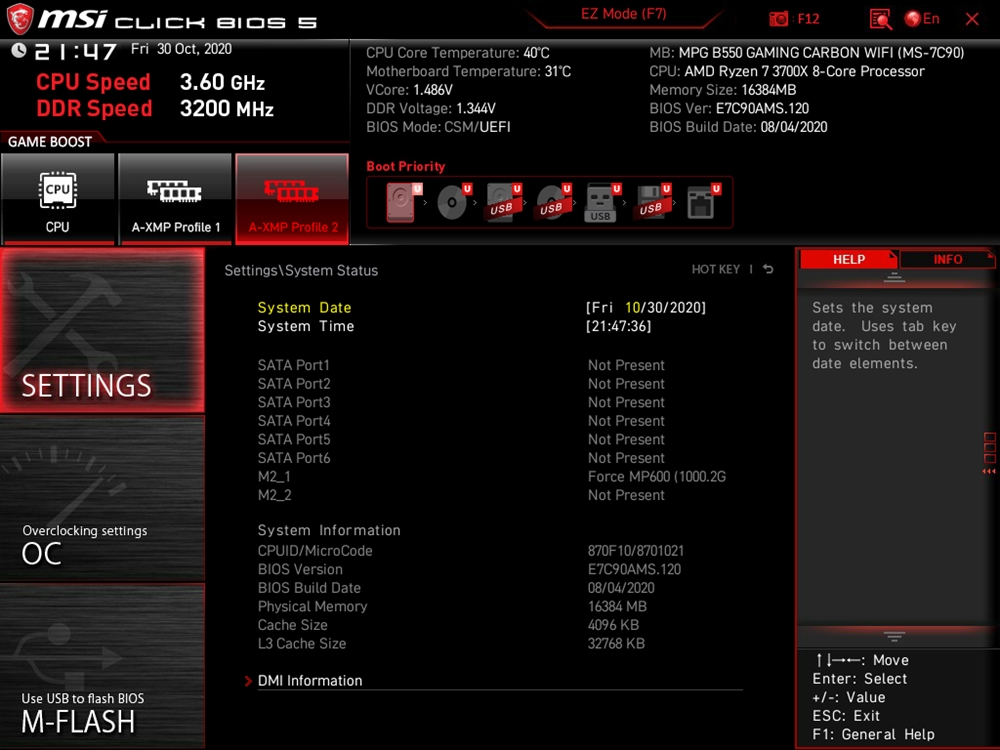Image resolution: width=1000 pixels, height=750 pixels.
Task: Click the Settings\System Status breadcrumb
Action: 301,270
